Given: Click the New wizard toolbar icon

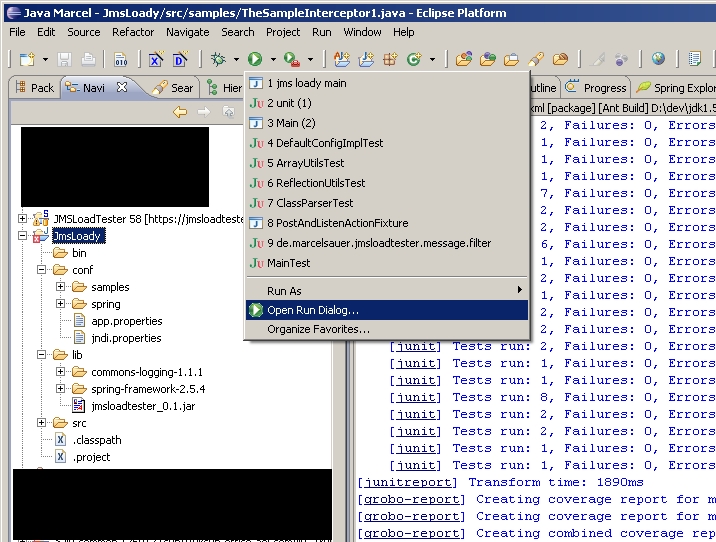Looking at the screenshot, I should click(26, 59).
